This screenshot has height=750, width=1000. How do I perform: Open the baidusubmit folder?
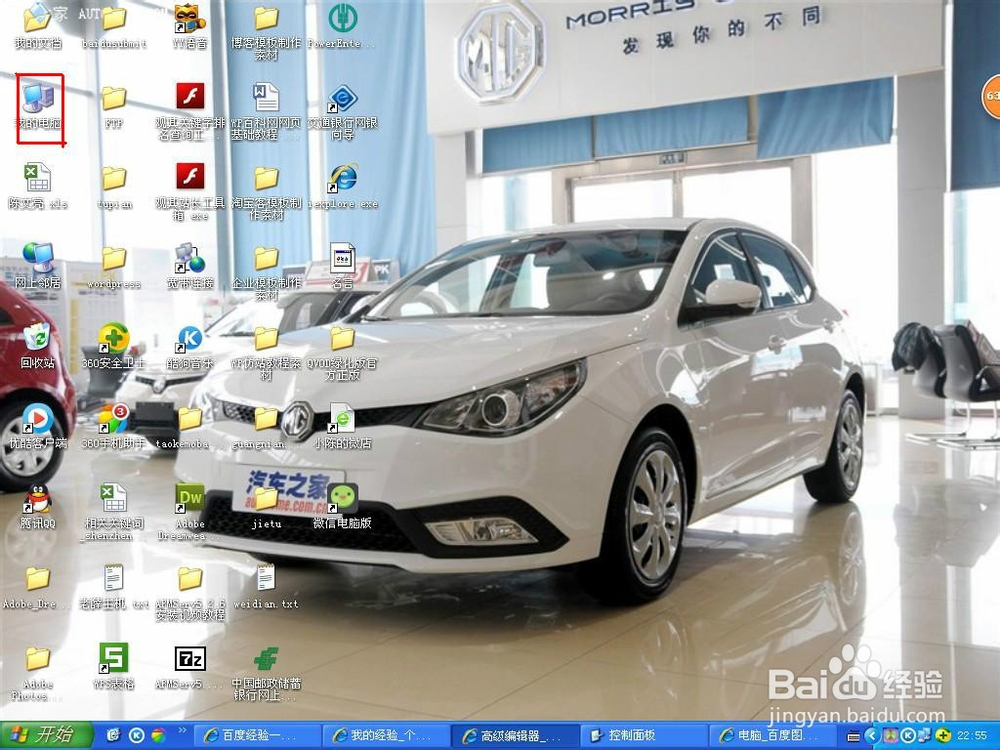tap(114, 18)
